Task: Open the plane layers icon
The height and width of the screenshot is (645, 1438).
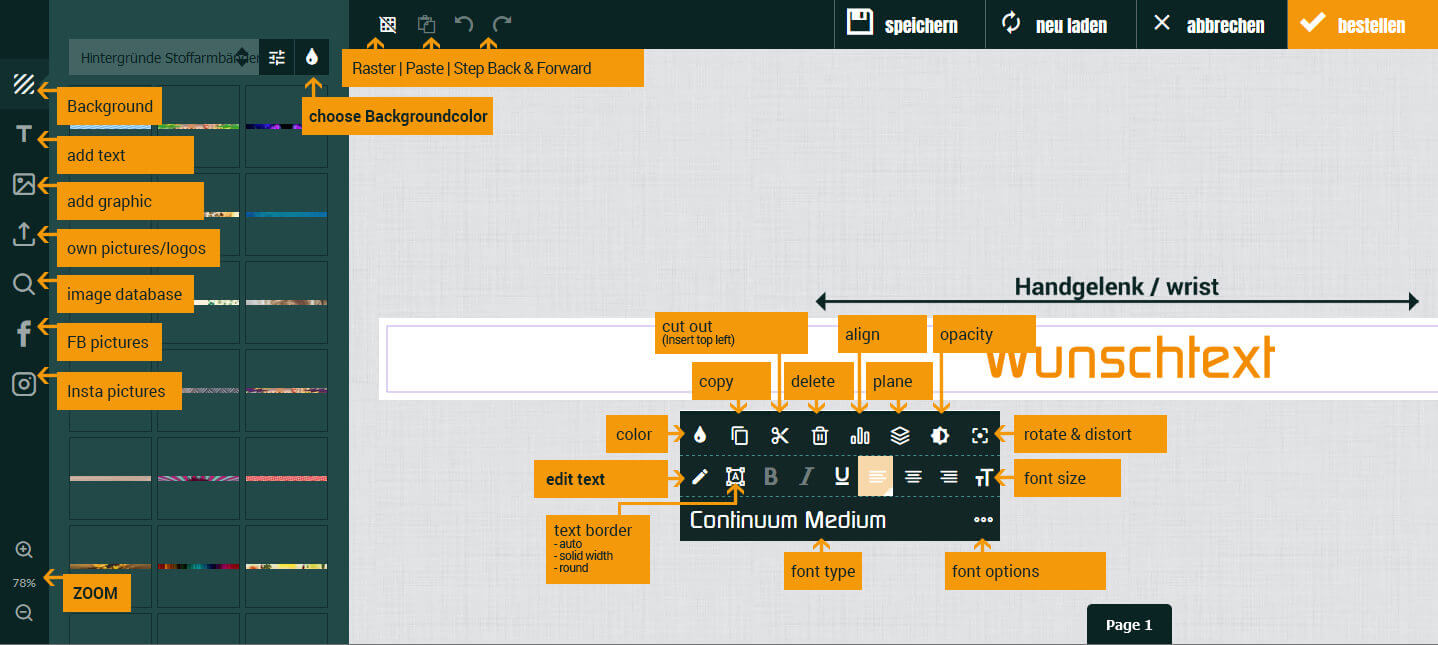Action: click(900, 435)
